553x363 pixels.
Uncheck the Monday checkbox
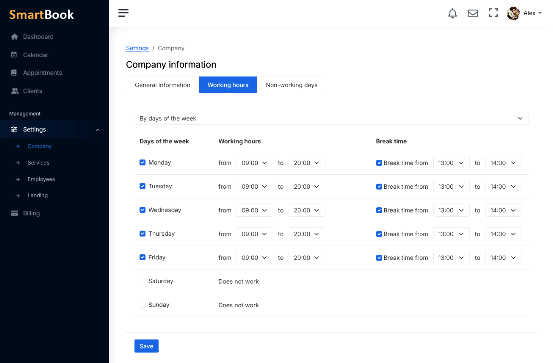(142, 162)
